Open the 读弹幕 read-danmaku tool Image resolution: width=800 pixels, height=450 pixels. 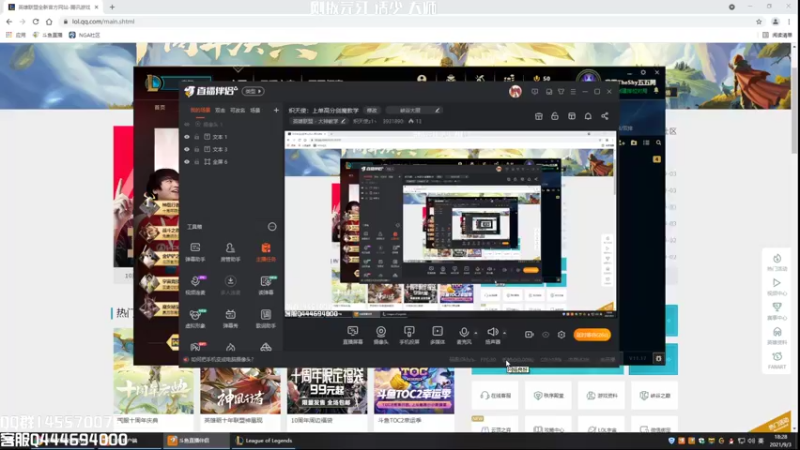click(266, 285)
